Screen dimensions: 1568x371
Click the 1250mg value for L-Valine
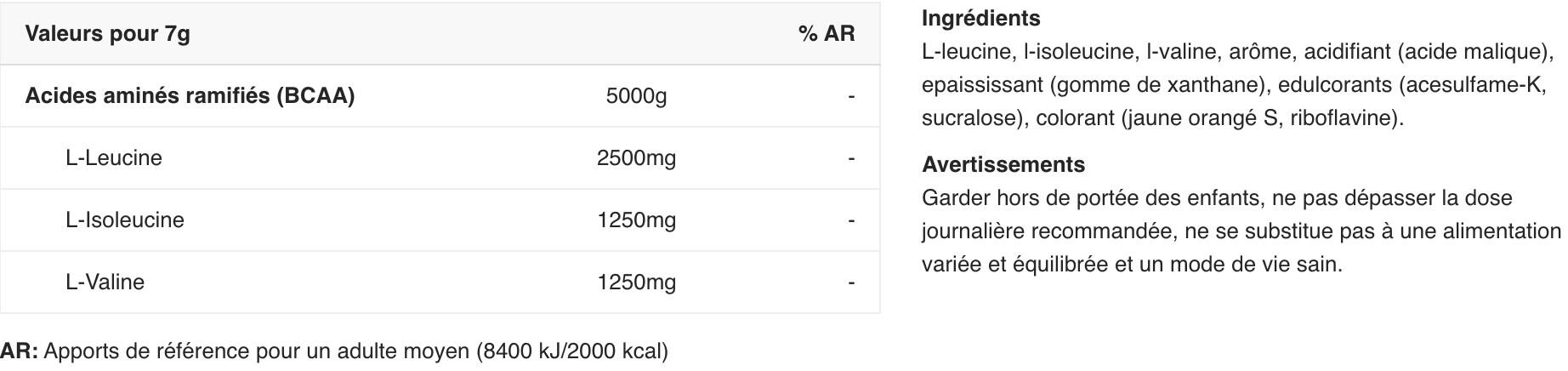tap(636, 283)
